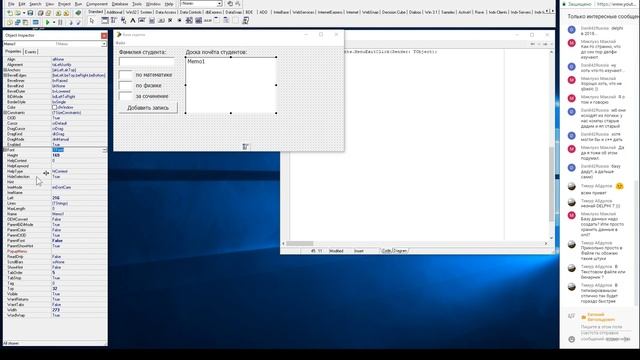
Task: Pick the RadioButton component in the palette
Action: tap(179, 21)
